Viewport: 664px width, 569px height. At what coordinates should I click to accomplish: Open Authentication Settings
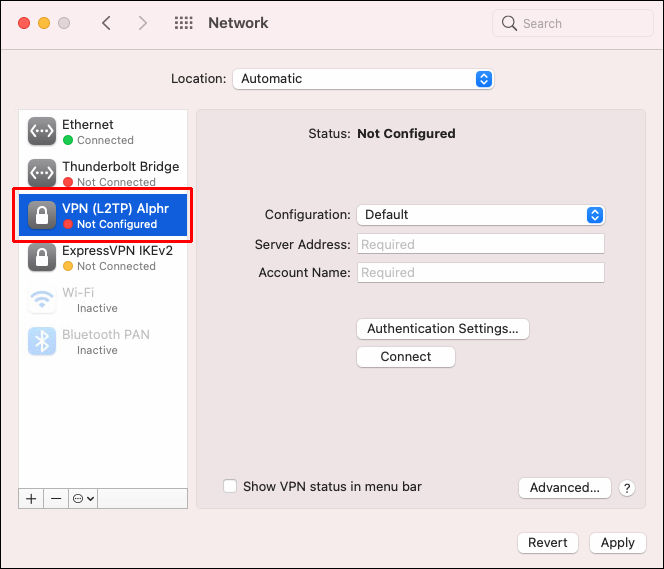tap(443, 329)
